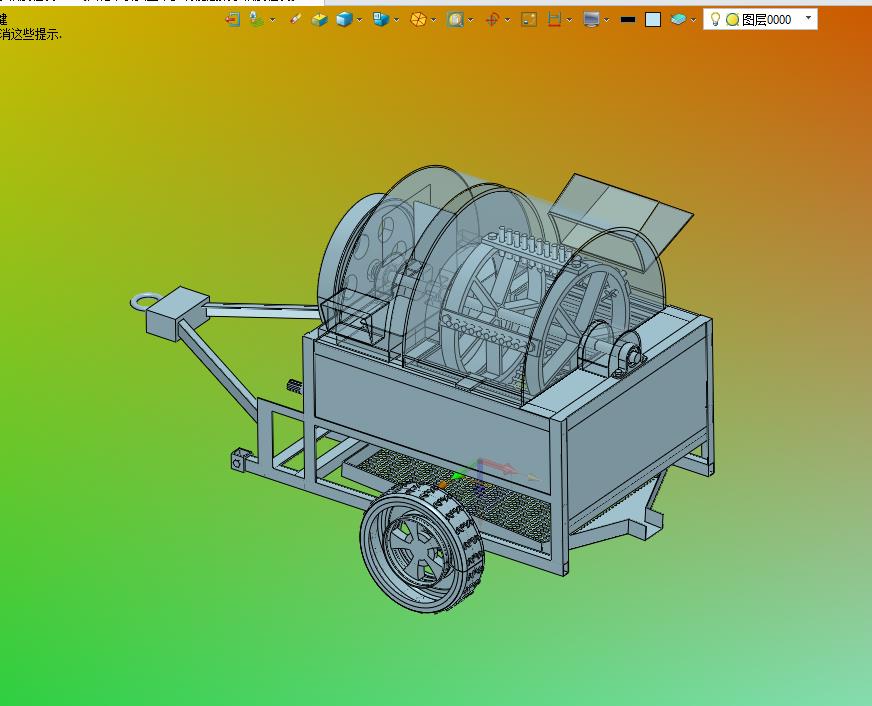Click the exit/back arrow icon in toolbar
This screenshot has width=872, height=706.
click(x=232, y=19)
